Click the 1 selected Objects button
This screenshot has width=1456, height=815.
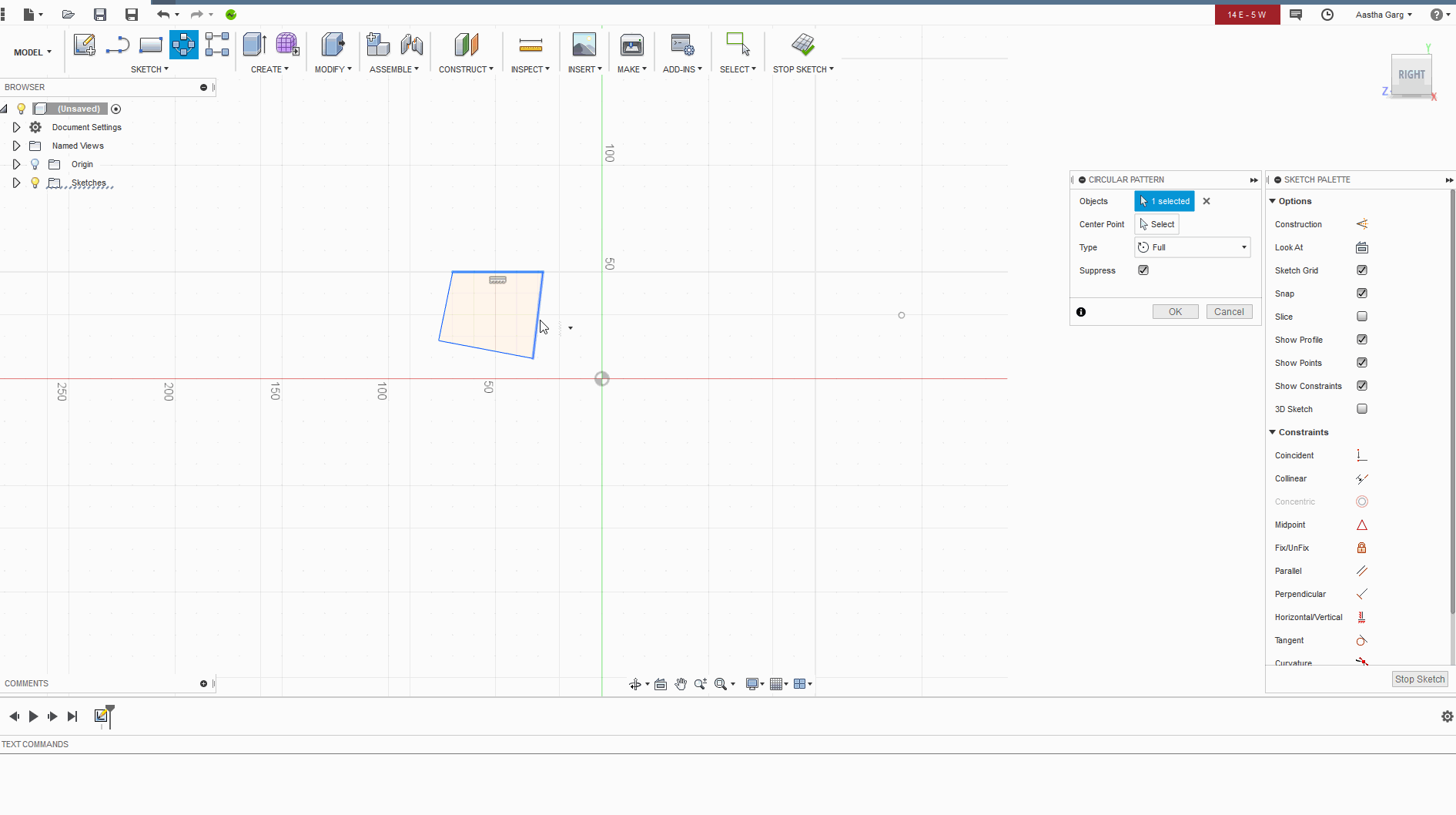pyautogui.click(x=1164, y=201)
